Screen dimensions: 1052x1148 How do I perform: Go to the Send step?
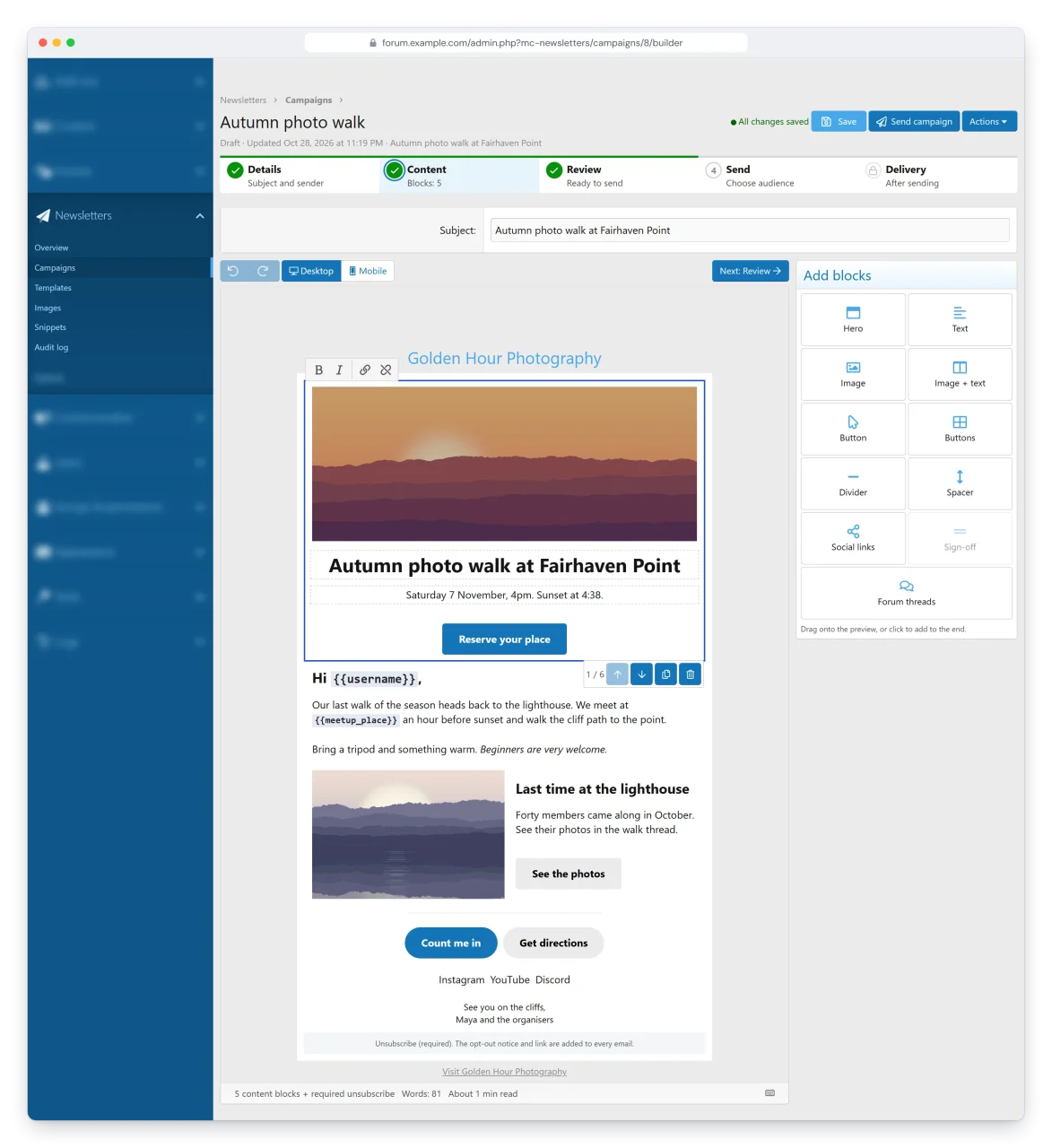tap(778, 175)
